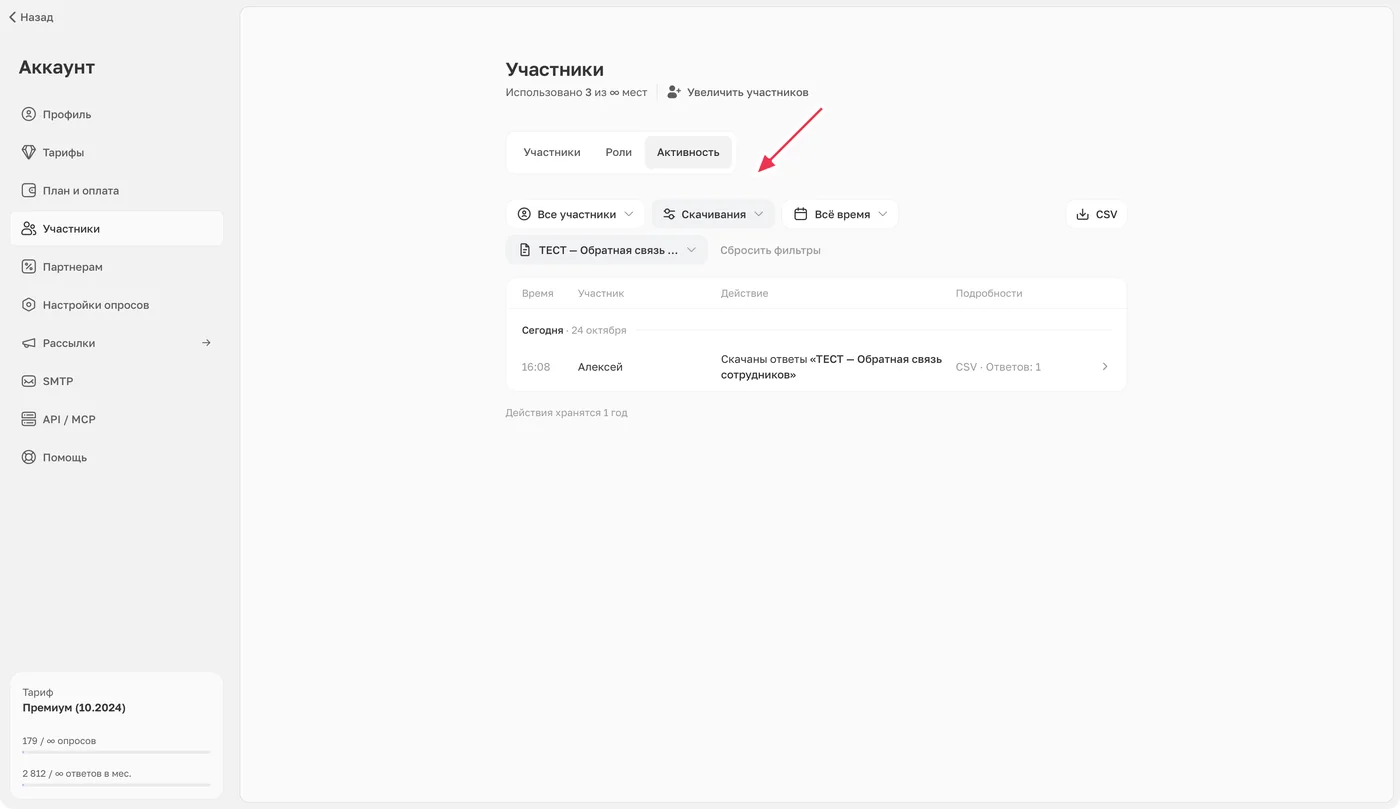Screen dimensions: 1400x809
Task: Open the Все участники dropdown
Action: coord(575,214)
